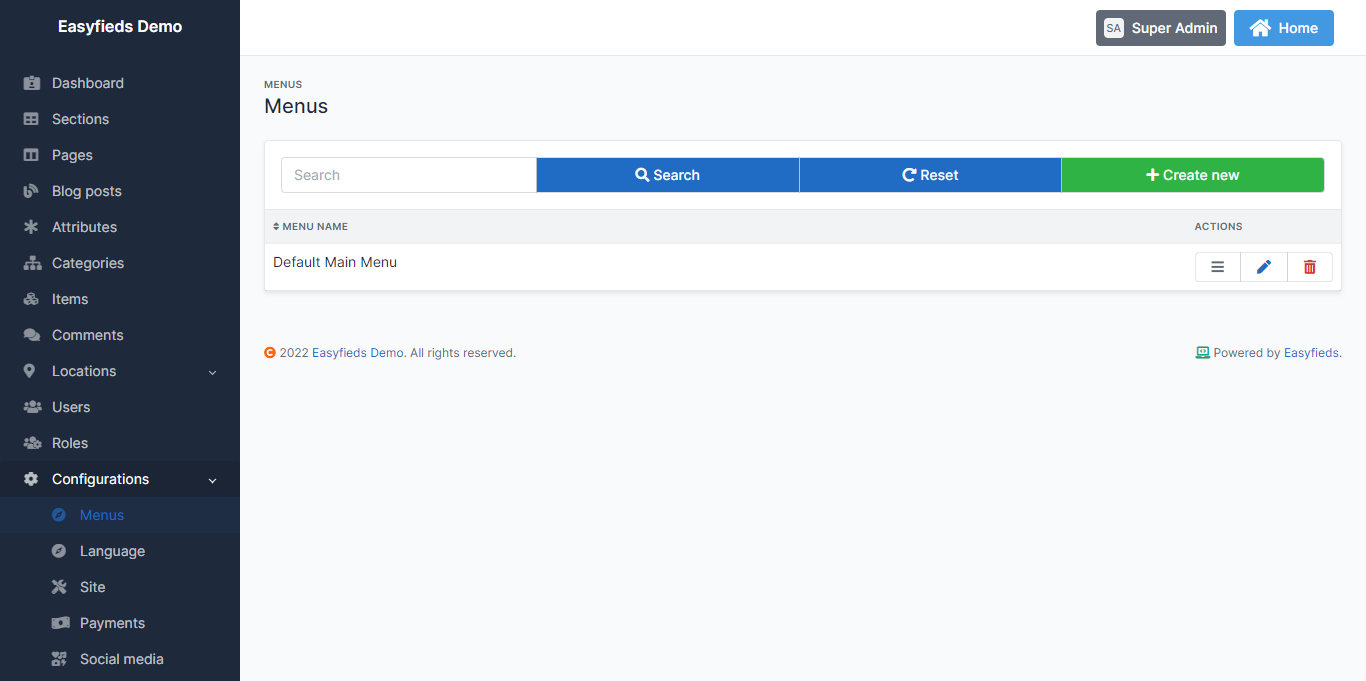1366x681 pixels.
Task: Open the Dashboard menu item
Action: point(120,83)
